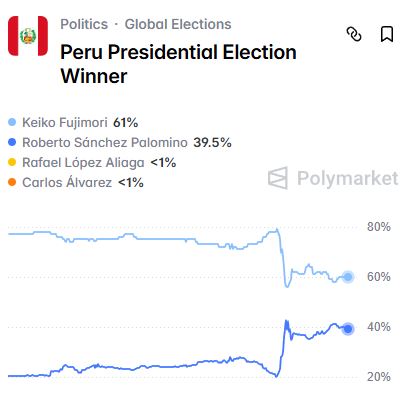Select Rafael López Aliaga legend entry
Image resolution: width=409 pixels, height=414 pixels.
pyautogui.click(x=92, y=162)
